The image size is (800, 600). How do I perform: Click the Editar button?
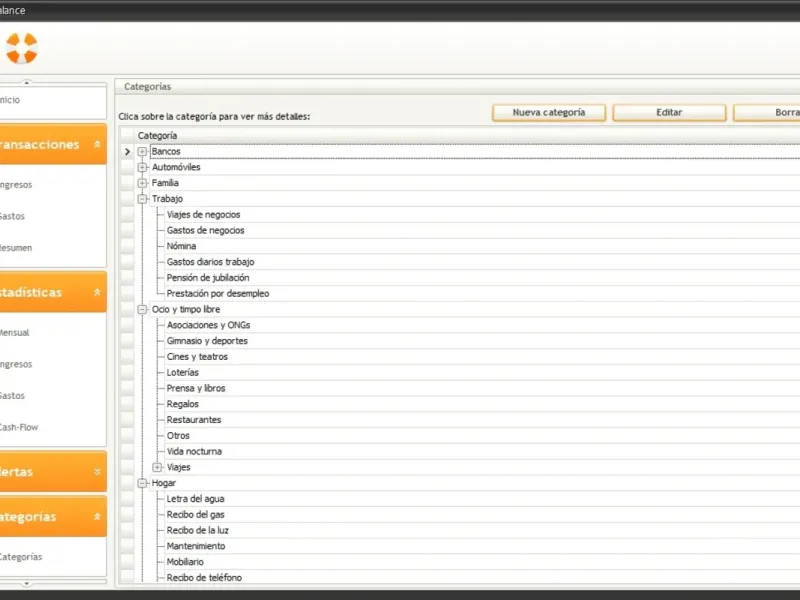point(669,113)
